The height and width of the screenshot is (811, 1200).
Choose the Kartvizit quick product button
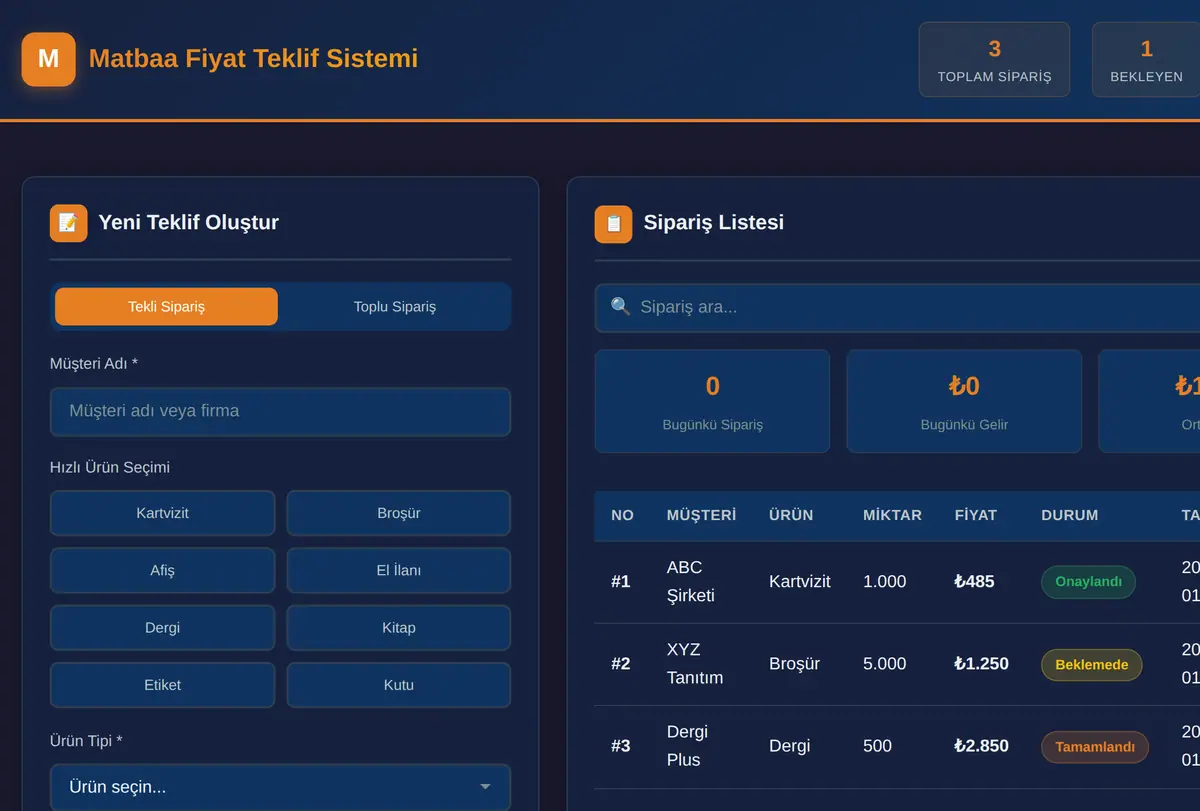(162, 513)
